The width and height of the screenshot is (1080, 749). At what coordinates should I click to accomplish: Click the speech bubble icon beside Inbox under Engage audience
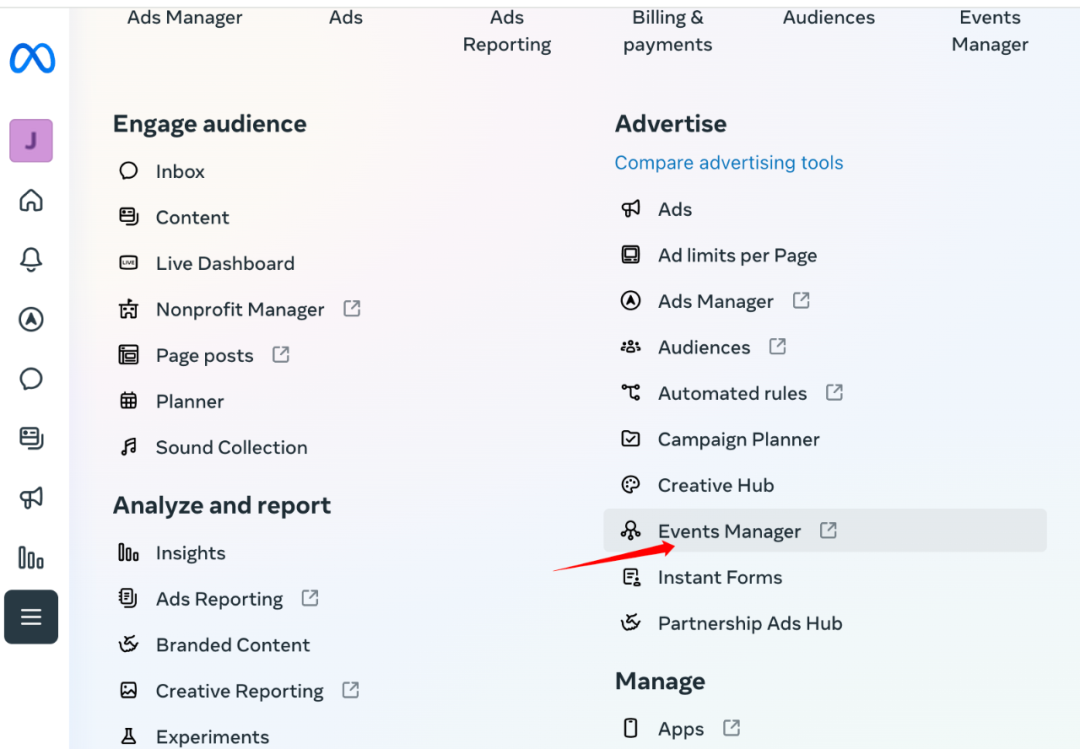click(128, 171)
